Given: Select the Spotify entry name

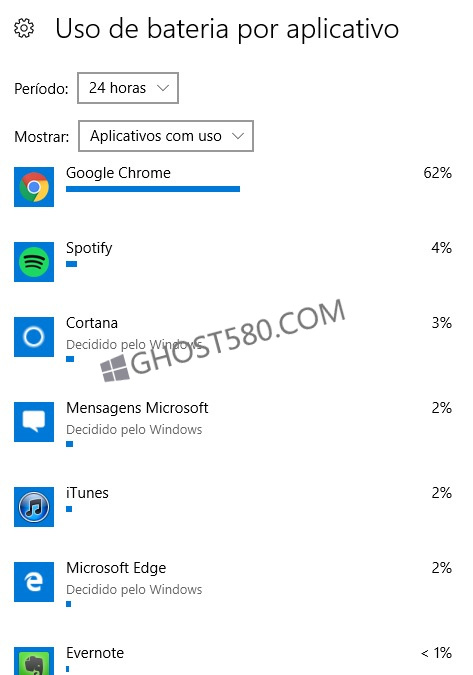Looking at the screenshot, I should (x=89, y=248).
